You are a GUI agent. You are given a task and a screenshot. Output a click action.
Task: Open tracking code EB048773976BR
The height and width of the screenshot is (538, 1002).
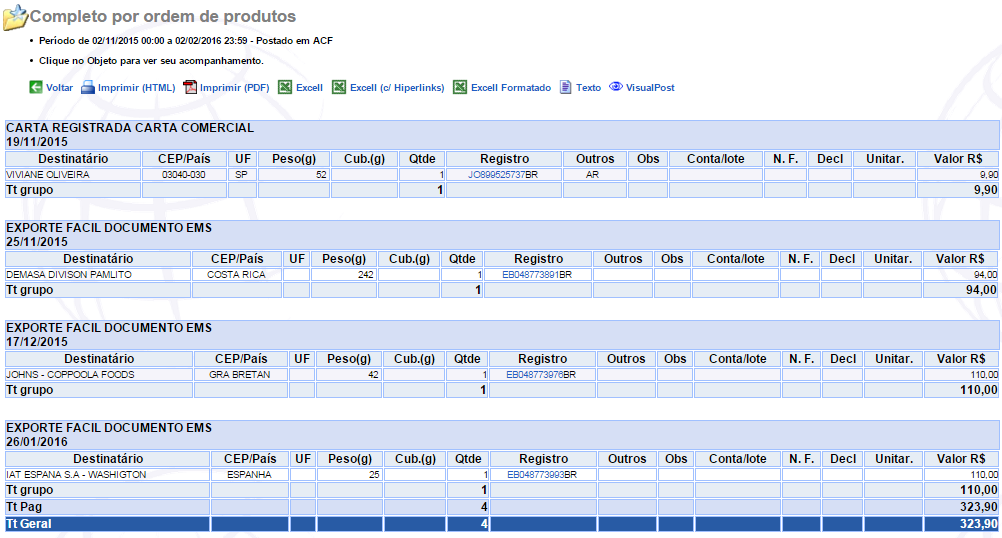(542, 374)
